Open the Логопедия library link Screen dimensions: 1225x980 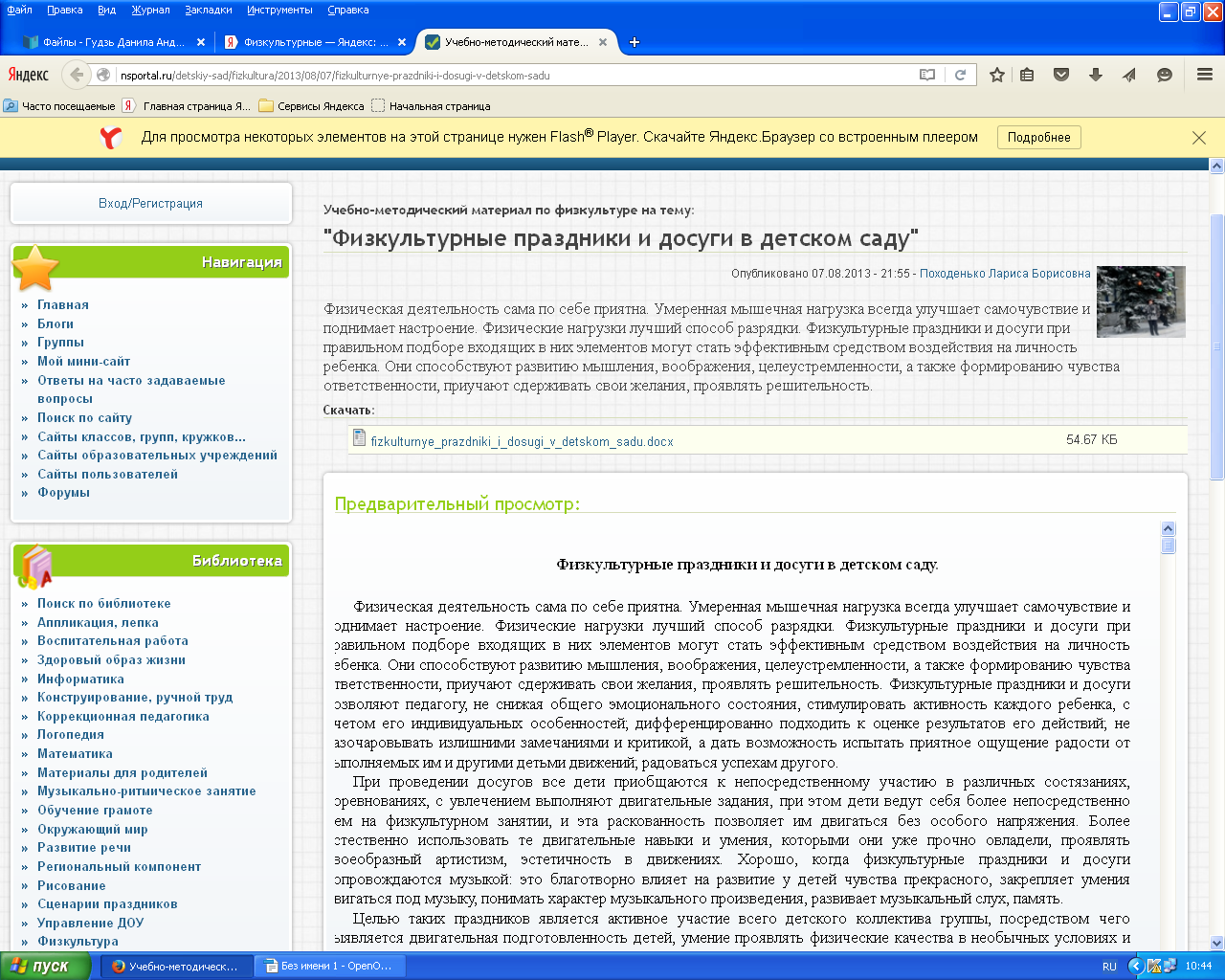(71, 735)
